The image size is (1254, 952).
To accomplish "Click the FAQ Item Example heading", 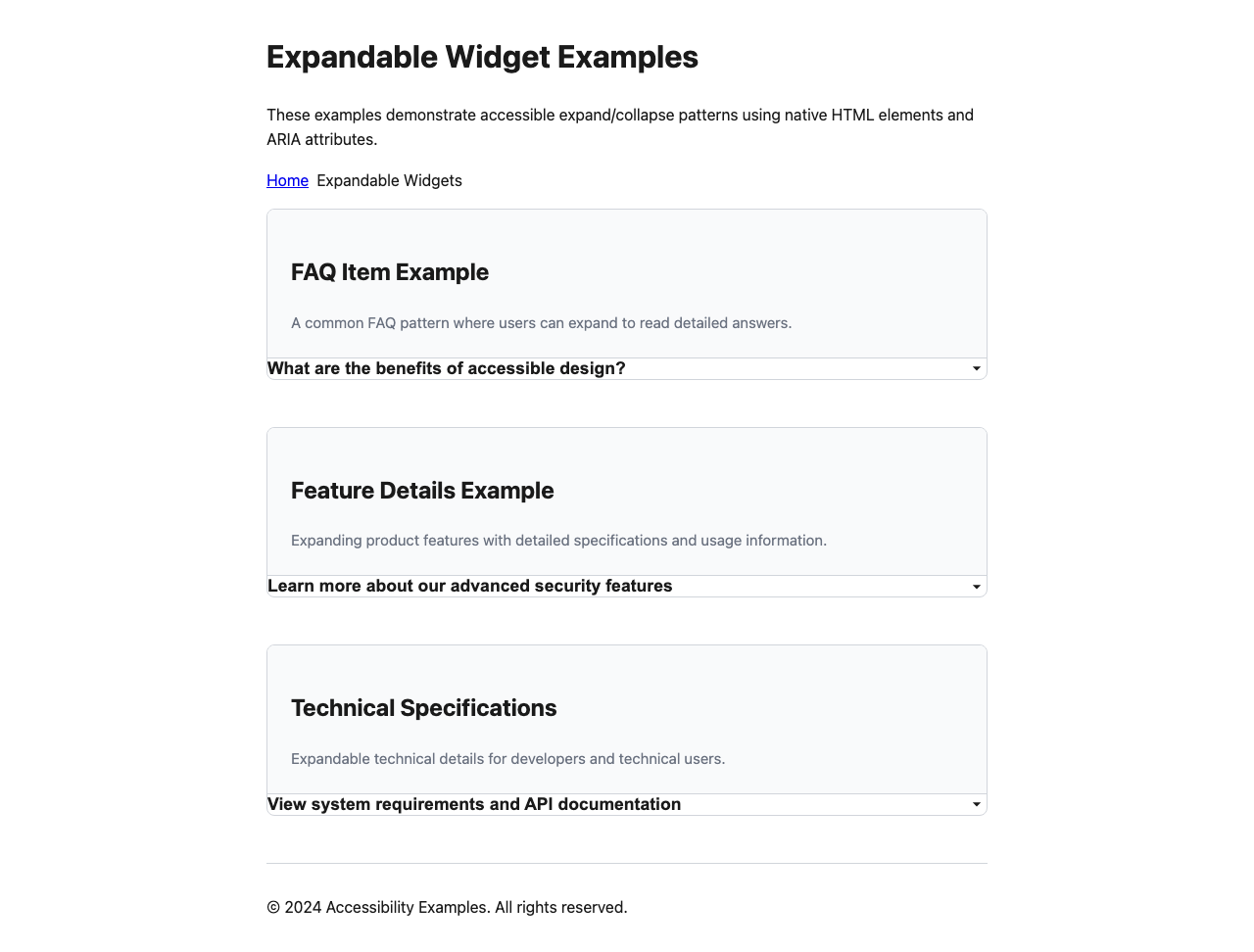I will (x=390, y=272).
